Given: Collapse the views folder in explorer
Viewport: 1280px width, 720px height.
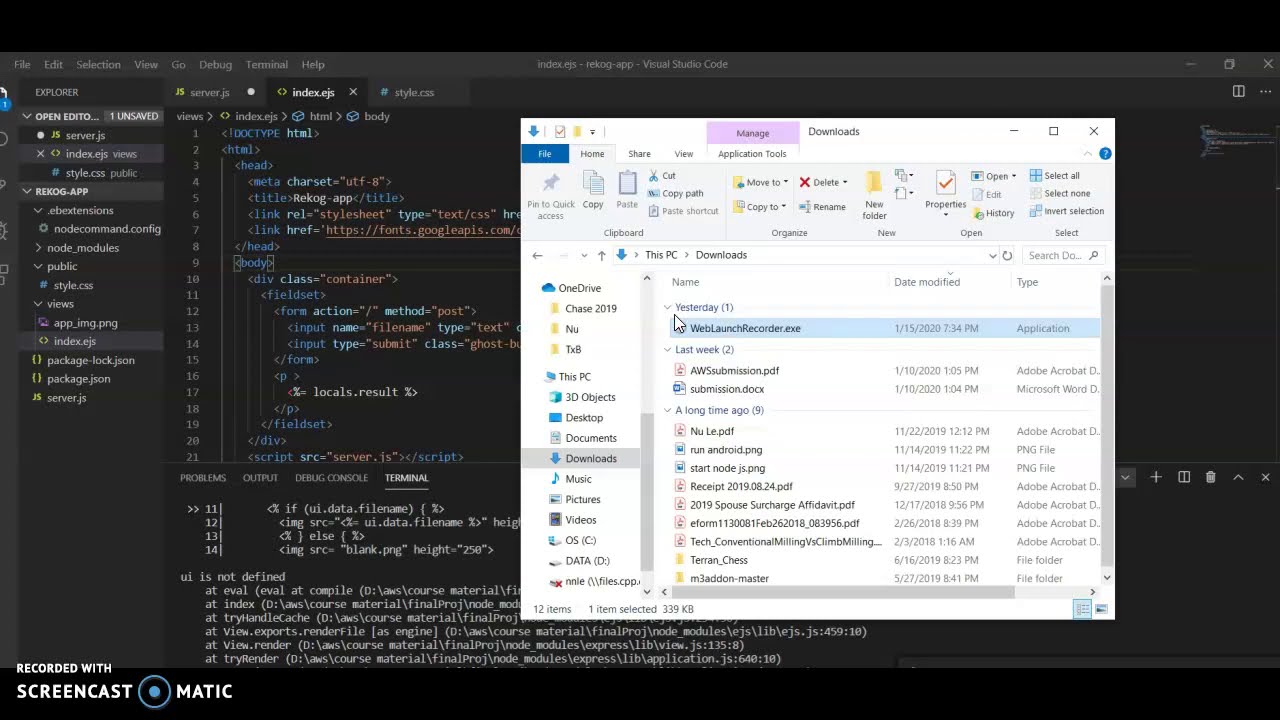Looking at the screenshot, I should click(39, 304).
